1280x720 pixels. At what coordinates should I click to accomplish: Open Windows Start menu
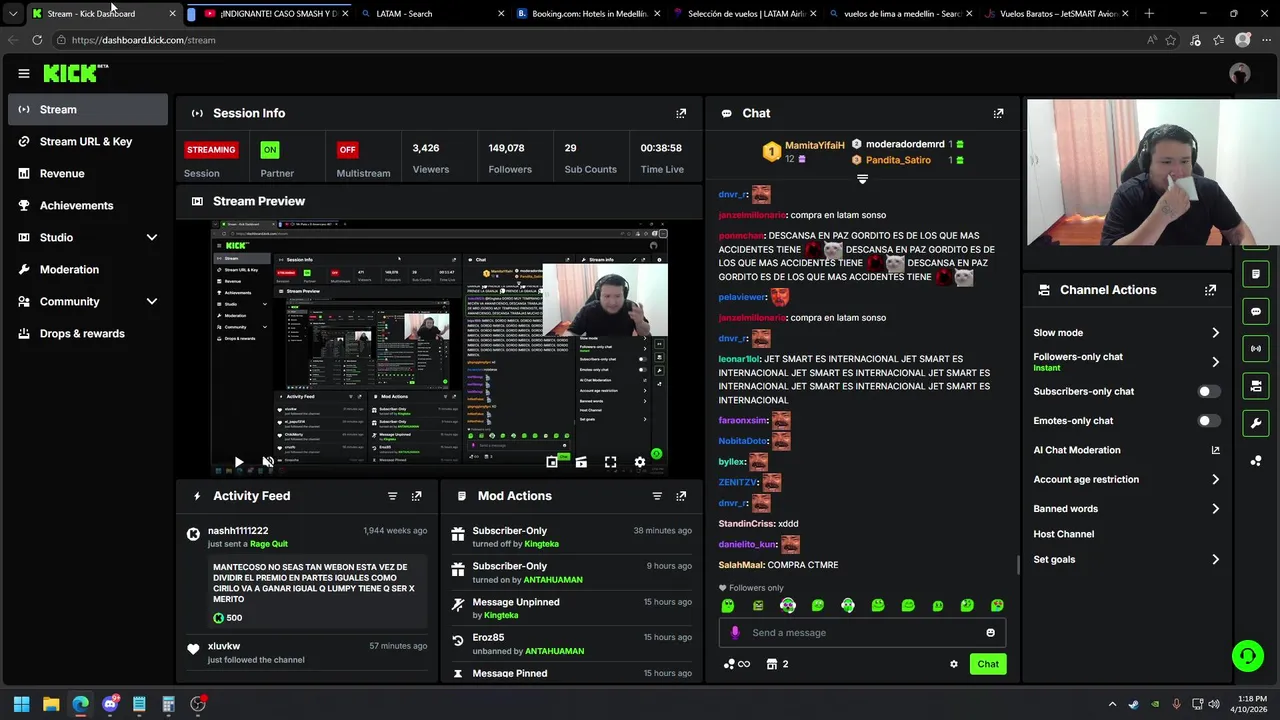click(21, 704)
